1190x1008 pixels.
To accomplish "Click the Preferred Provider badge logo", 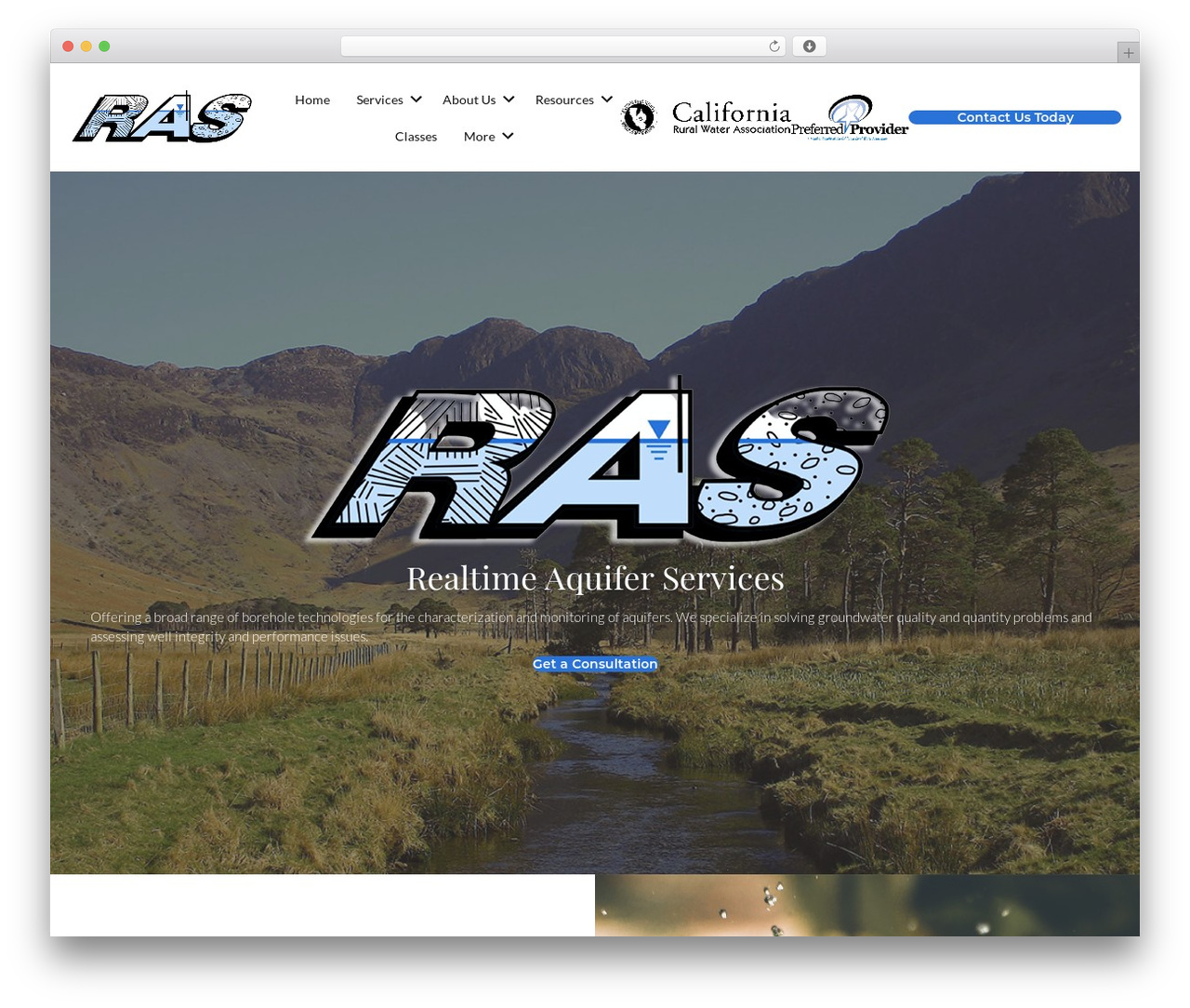I will [x=850, y=117].
